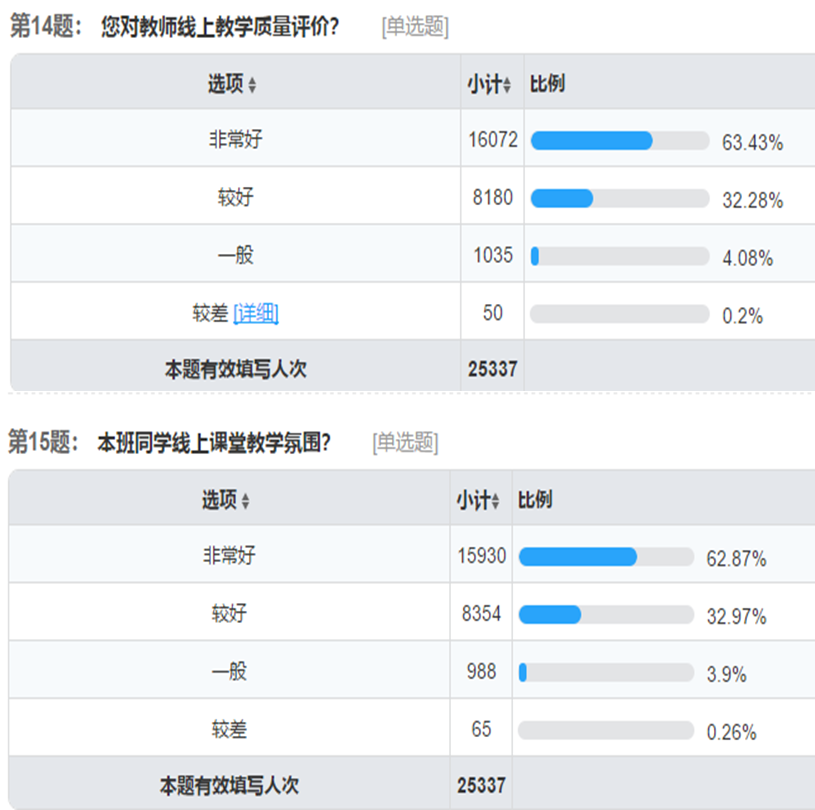Viewport: 815px width, 810px height.
Task: Click the 63.43% progress bar for 非常好
Action: point(620,141)
